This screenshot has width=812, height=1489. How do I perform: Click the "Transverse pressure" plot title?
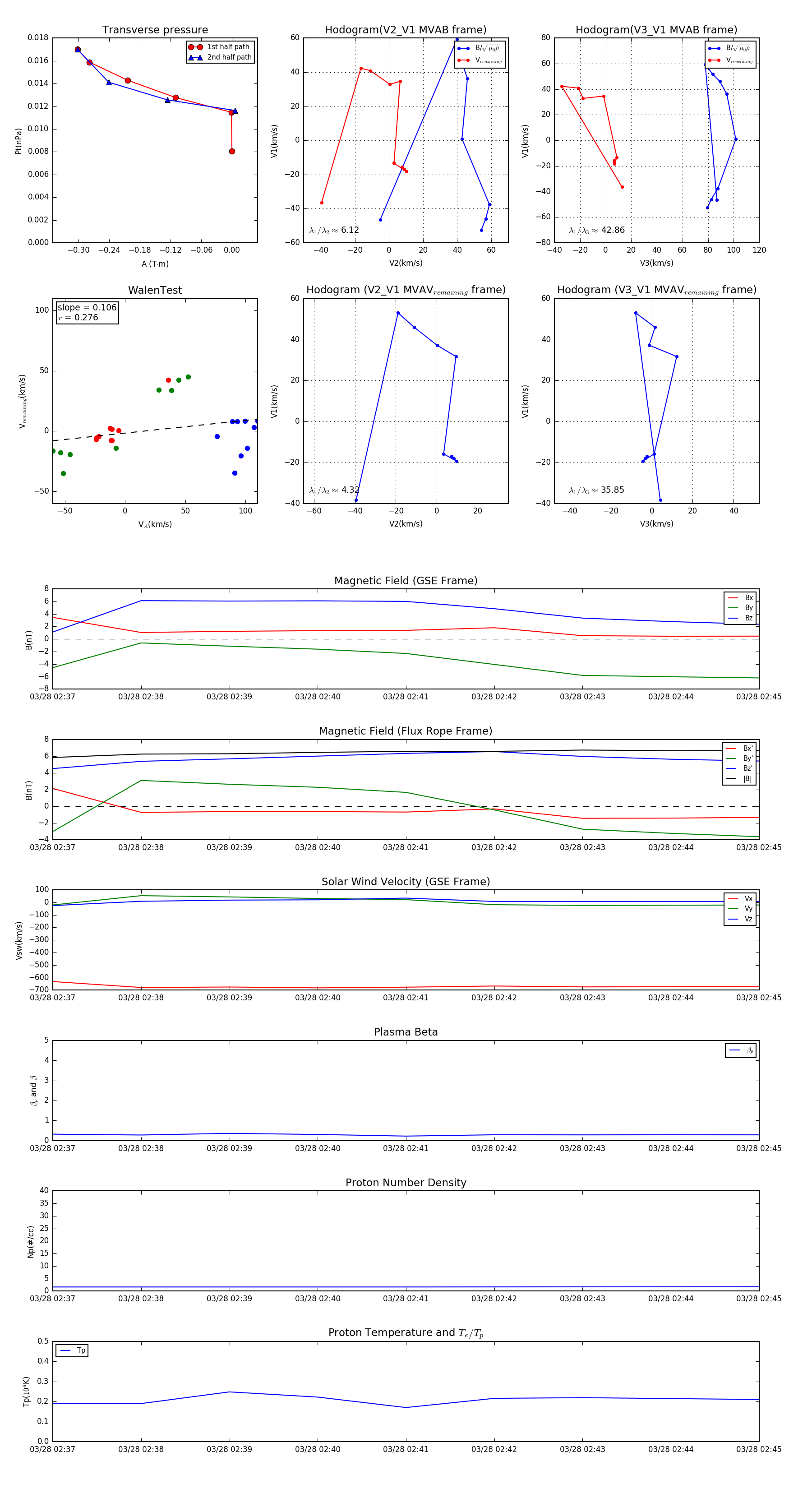click(155, 30)
